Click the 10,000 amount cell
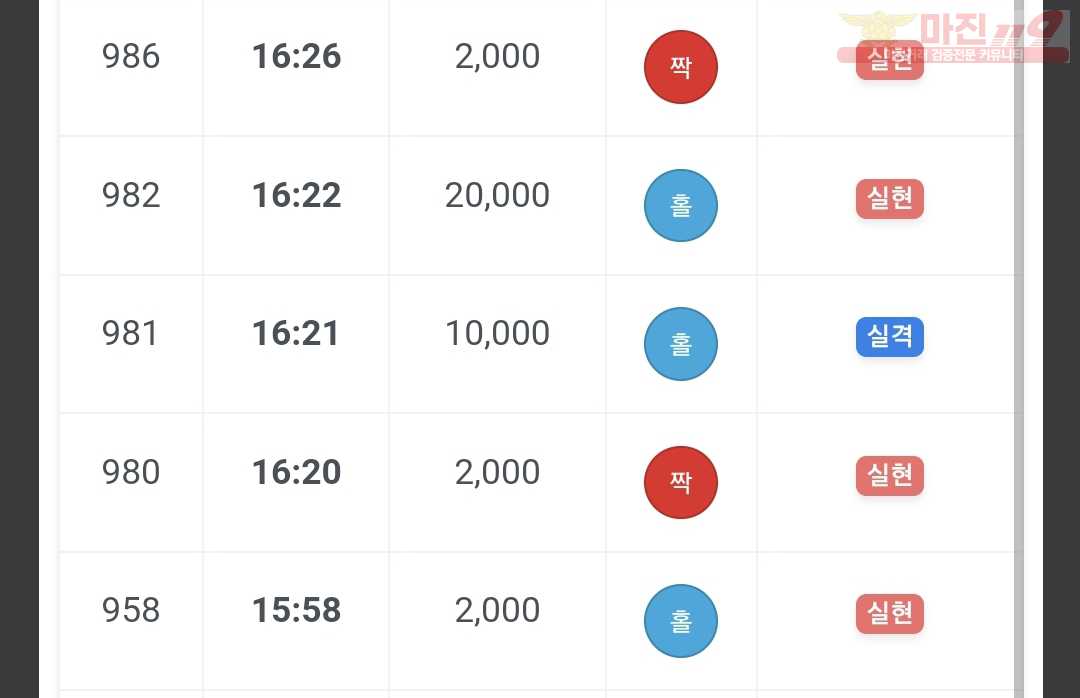Screen dimensions: 1080x698 click(497, 333)
